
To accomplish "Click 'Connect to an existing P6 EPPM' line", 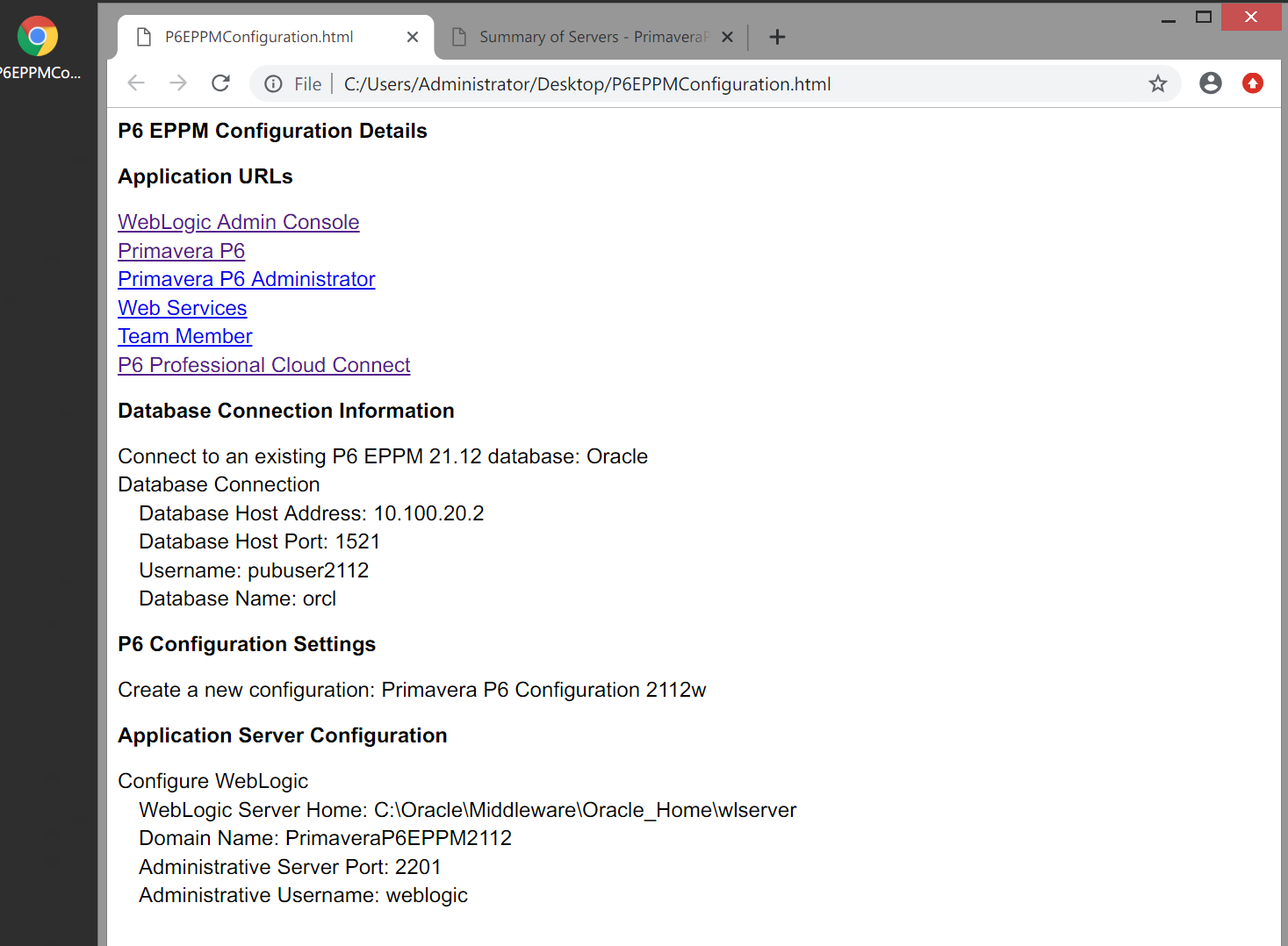I will tap(383, 456).
